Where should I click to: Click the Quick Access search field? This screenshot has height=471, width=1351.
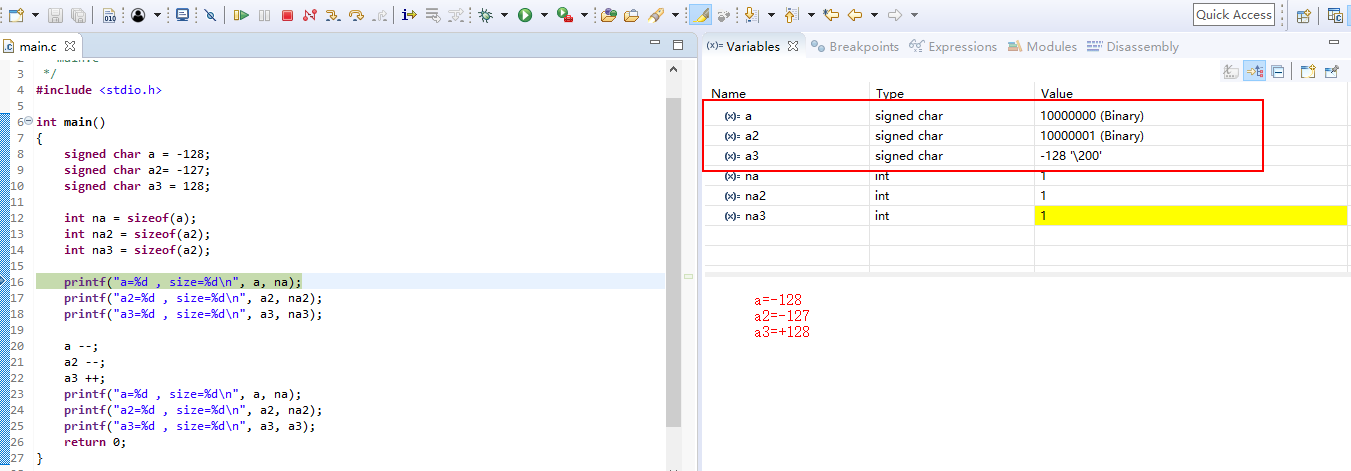[x=1234, y=15]
